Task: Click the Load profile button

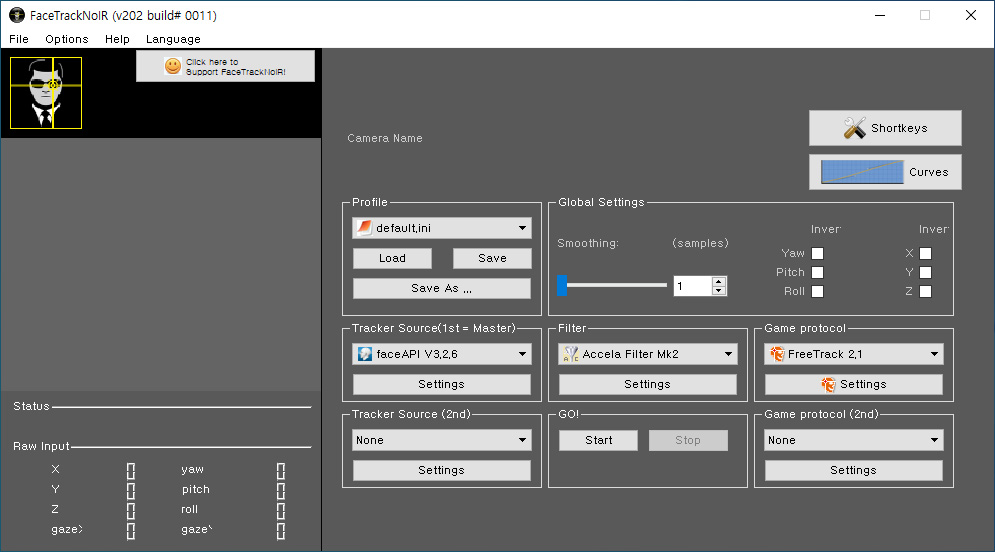Action: [392, 258]
